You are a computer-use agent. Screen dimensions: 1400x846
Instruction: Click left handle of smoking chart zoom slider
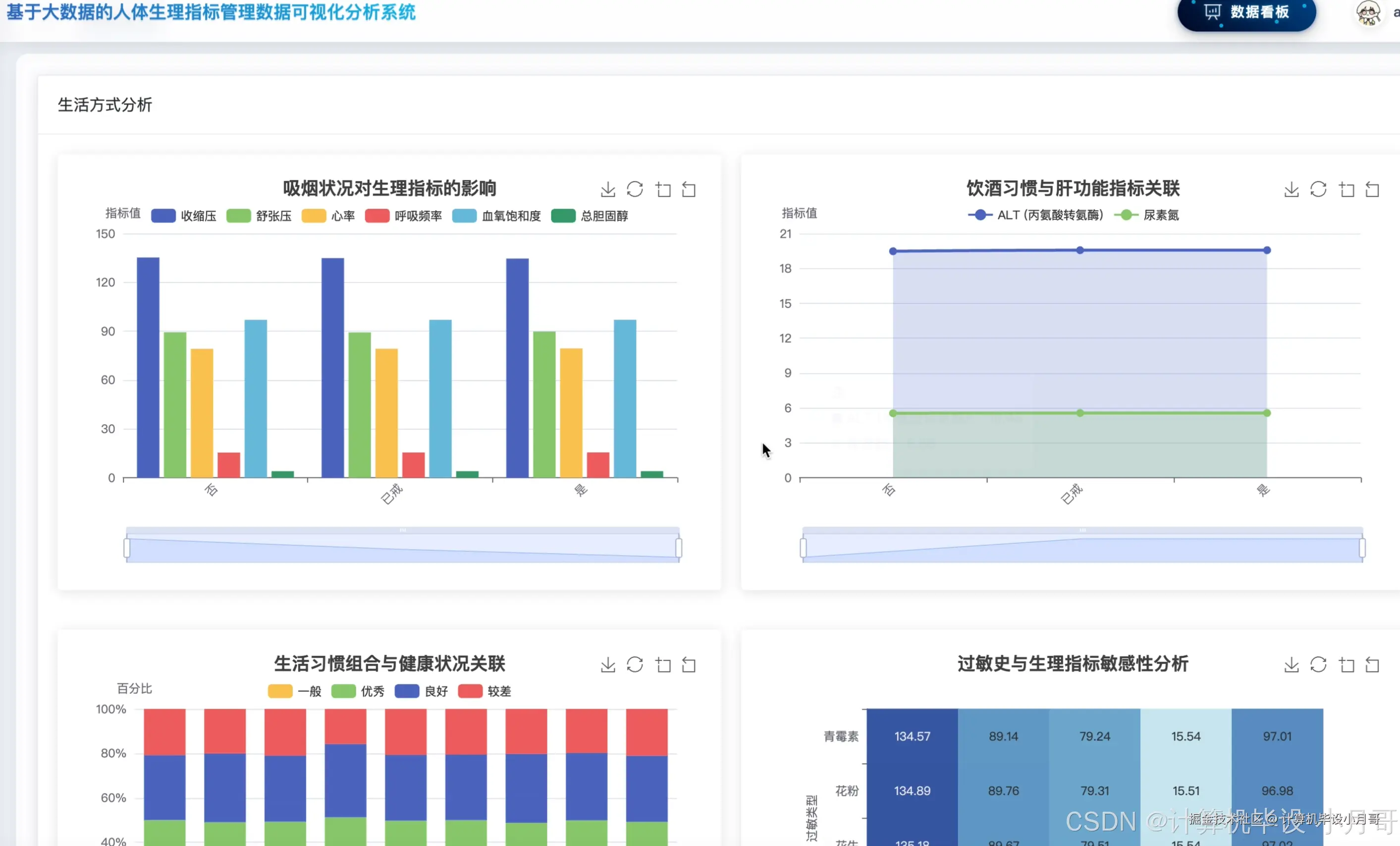click(x=127, y=548)
